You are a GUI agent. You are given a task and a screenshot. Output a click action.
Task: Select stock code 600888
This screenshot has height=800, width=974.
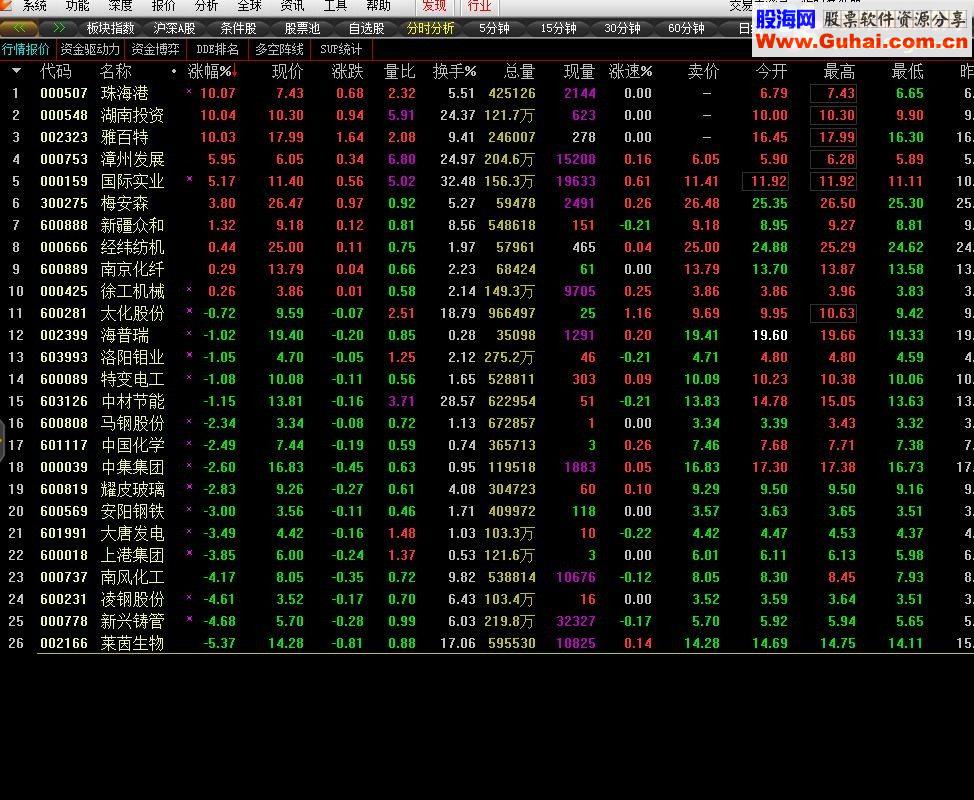click(64, 225)
